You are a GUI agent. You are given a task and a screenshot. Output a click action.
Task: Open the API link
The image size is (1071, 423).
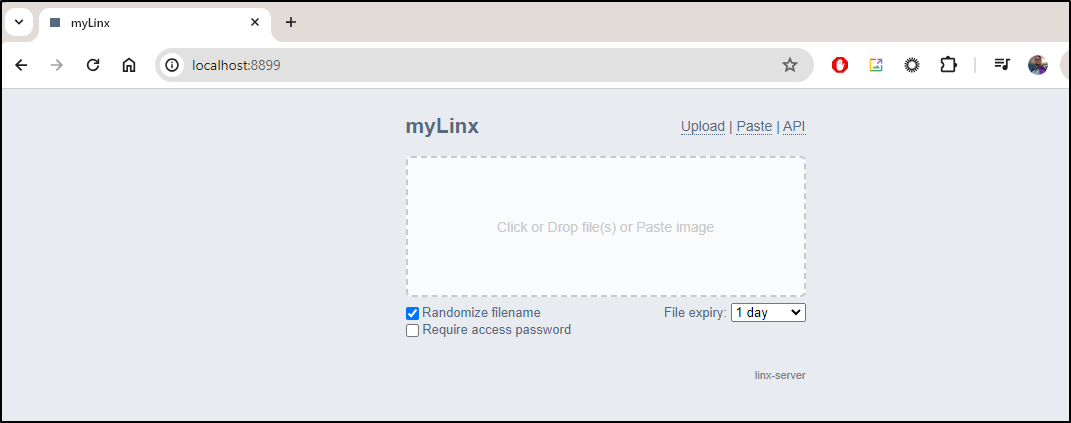tap(794, 126)
